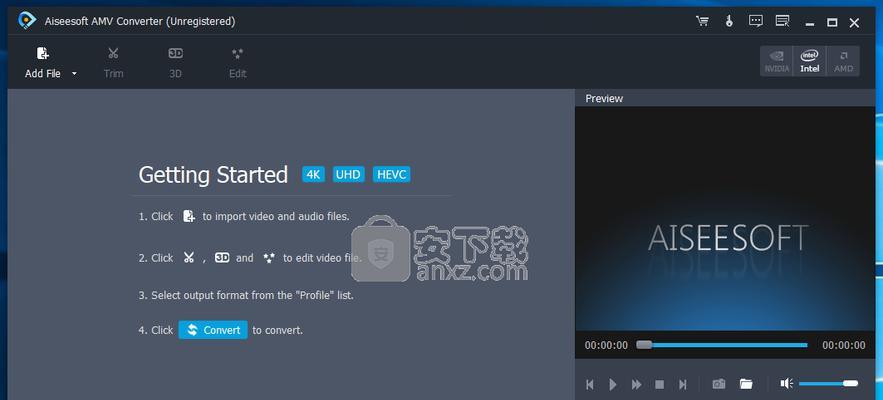Click the elapsed time 00:00:00 label

click(x=606, y=345)
